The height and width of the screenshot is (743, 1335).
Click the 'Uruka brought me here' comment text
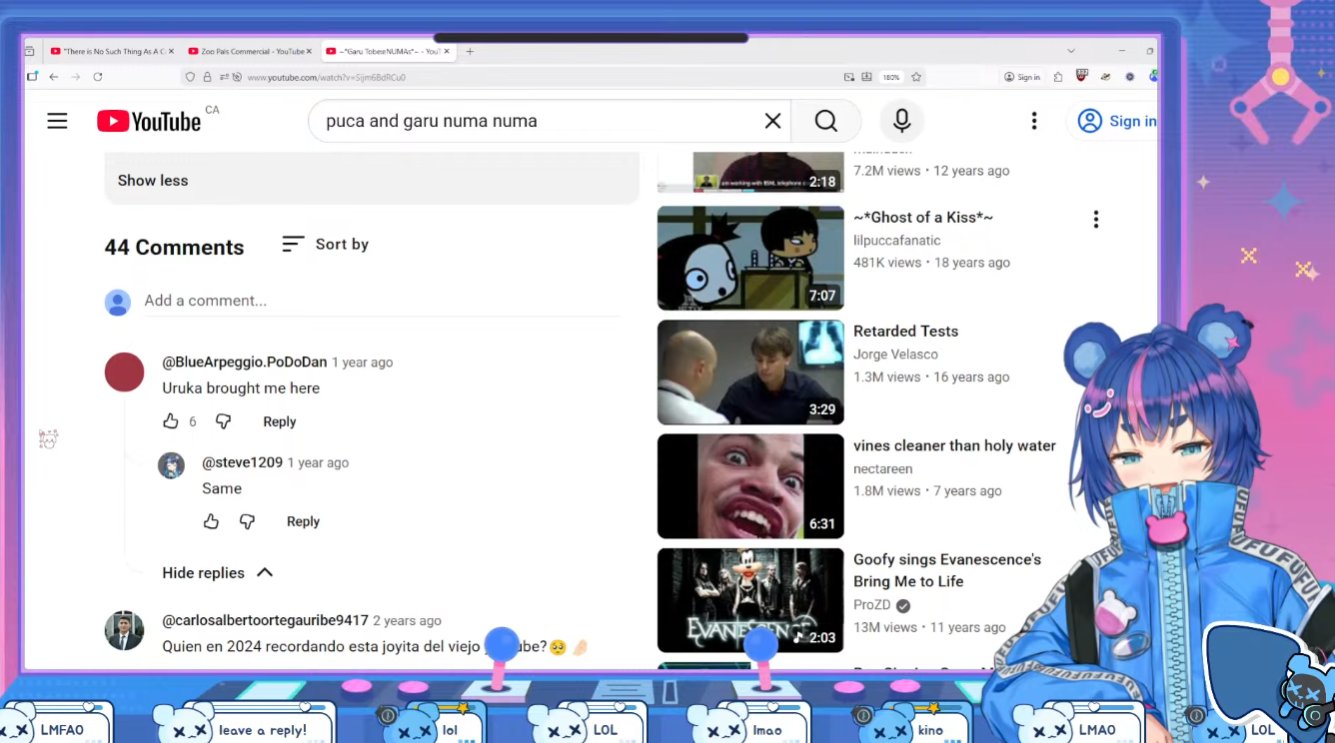[x=241, y=388]
